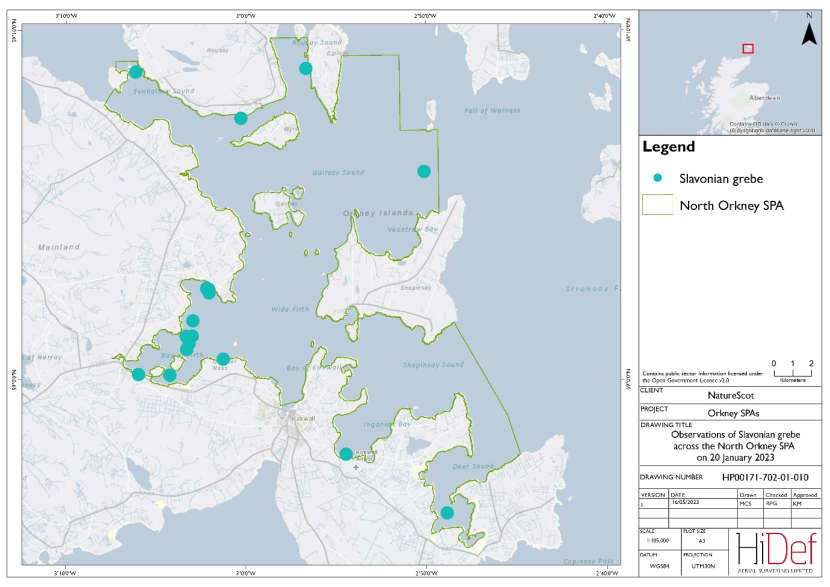Click the red locator square on inset map

click(748, 49)
